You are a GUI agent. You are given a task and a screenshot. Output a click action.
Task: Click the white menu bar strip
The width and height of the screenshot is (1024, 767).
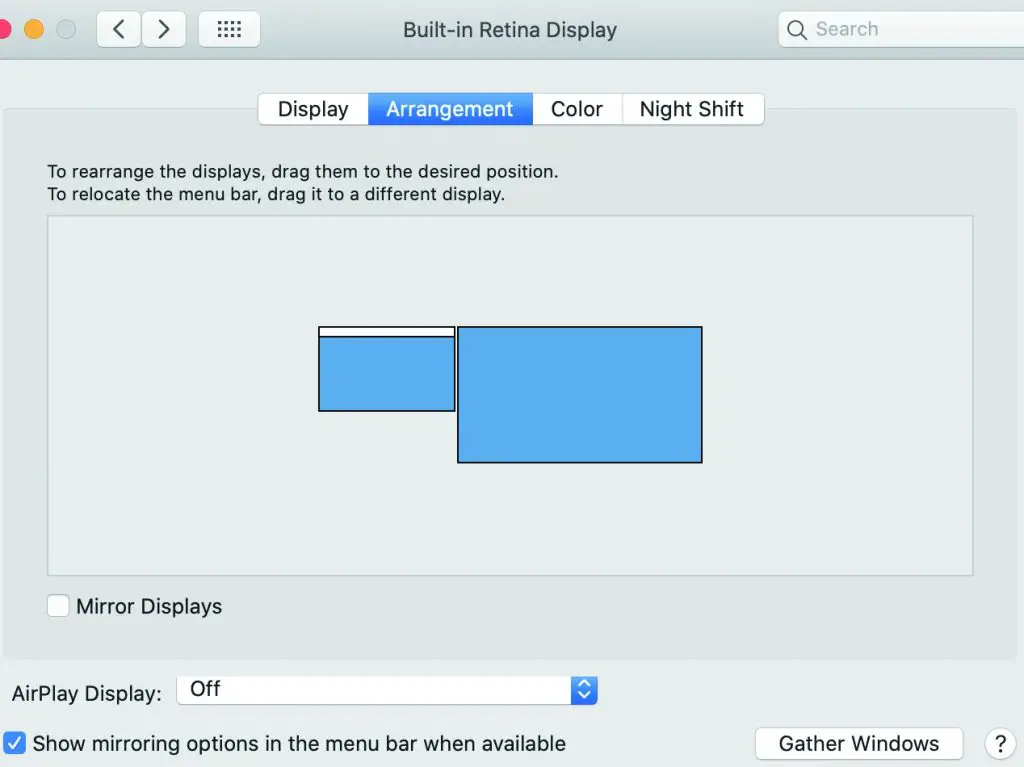387,332
